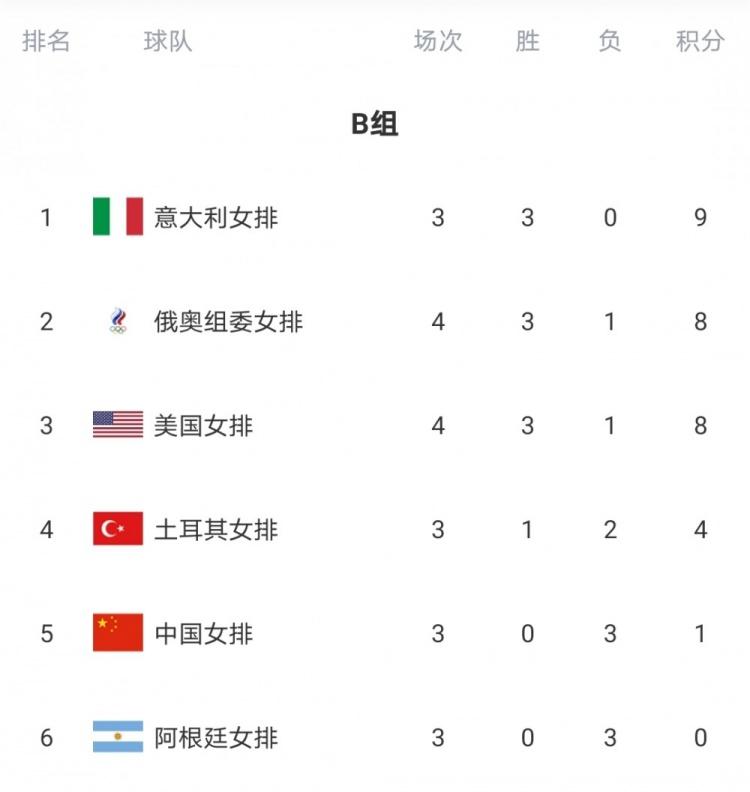This screenshot has width=750, height=792.
Task: Click the United States flag icon
Action: coord(118,425)
